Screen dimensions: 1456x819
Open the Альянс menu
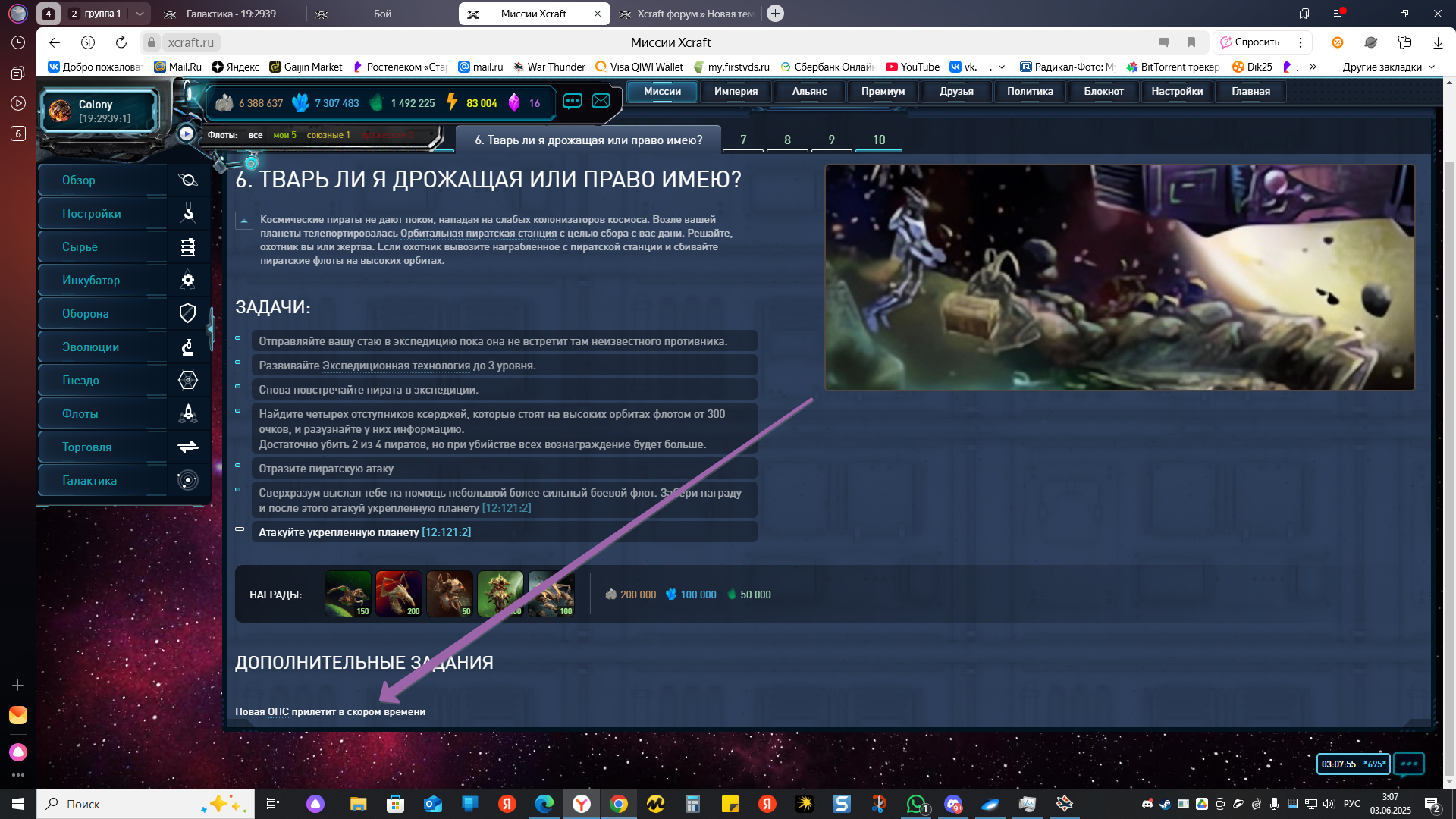point(809,91)
